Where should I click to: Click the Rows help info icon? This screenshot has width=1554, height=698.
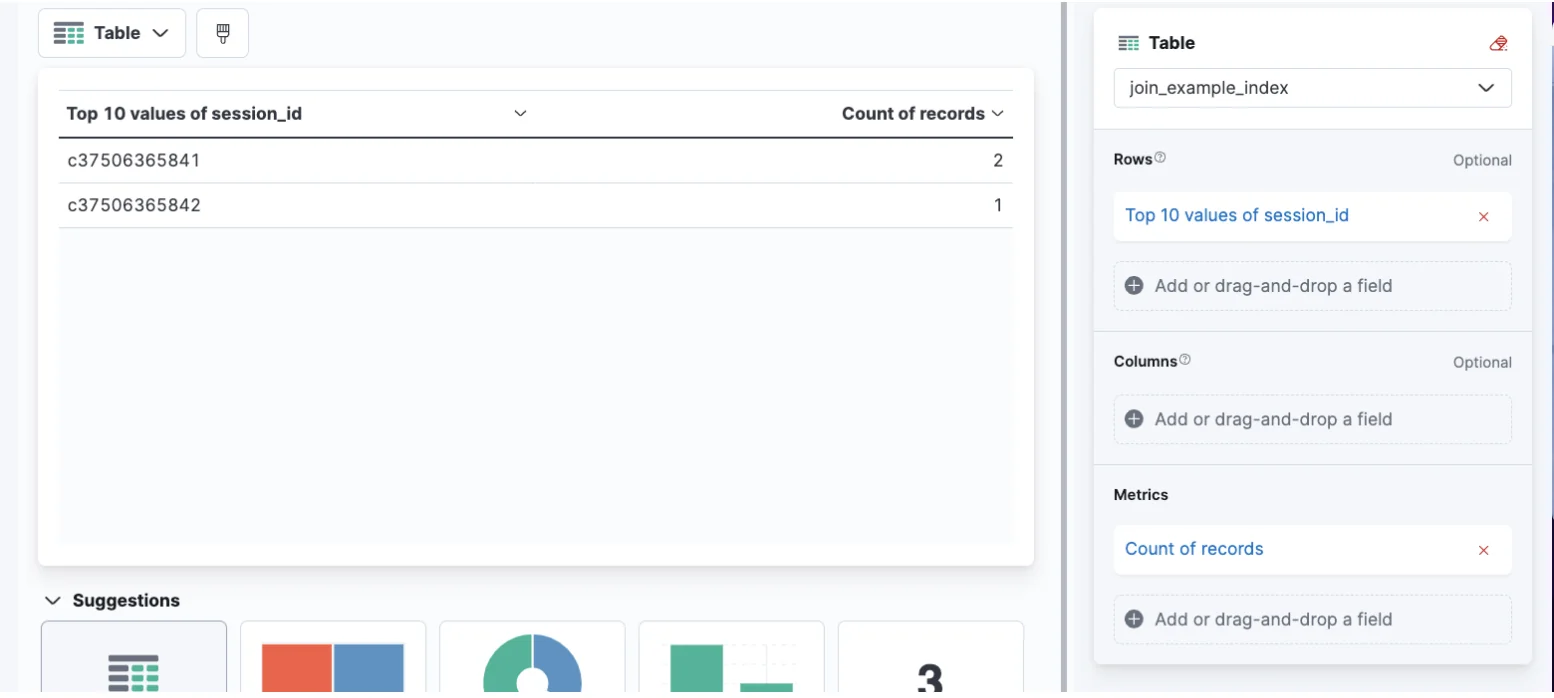coord(1160,158)
